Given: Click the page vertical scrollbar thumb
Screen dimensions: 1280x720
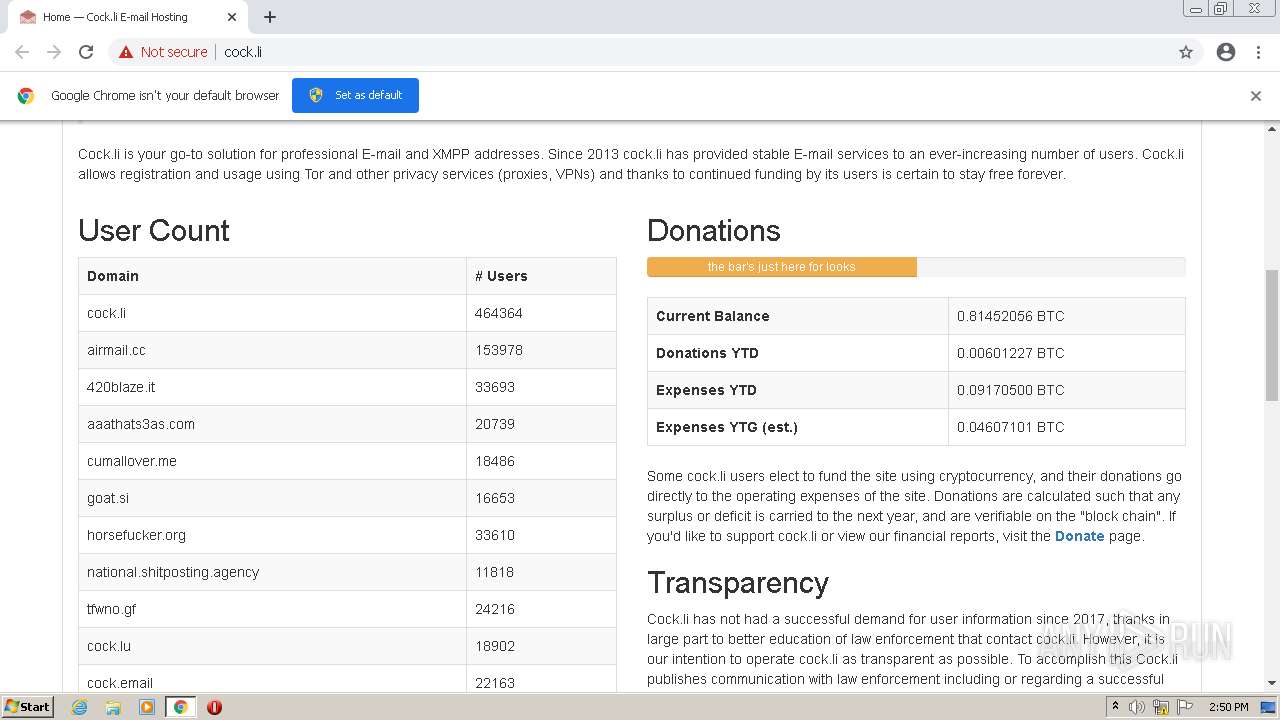Looking at the screenshot, I should (1272, 335).
